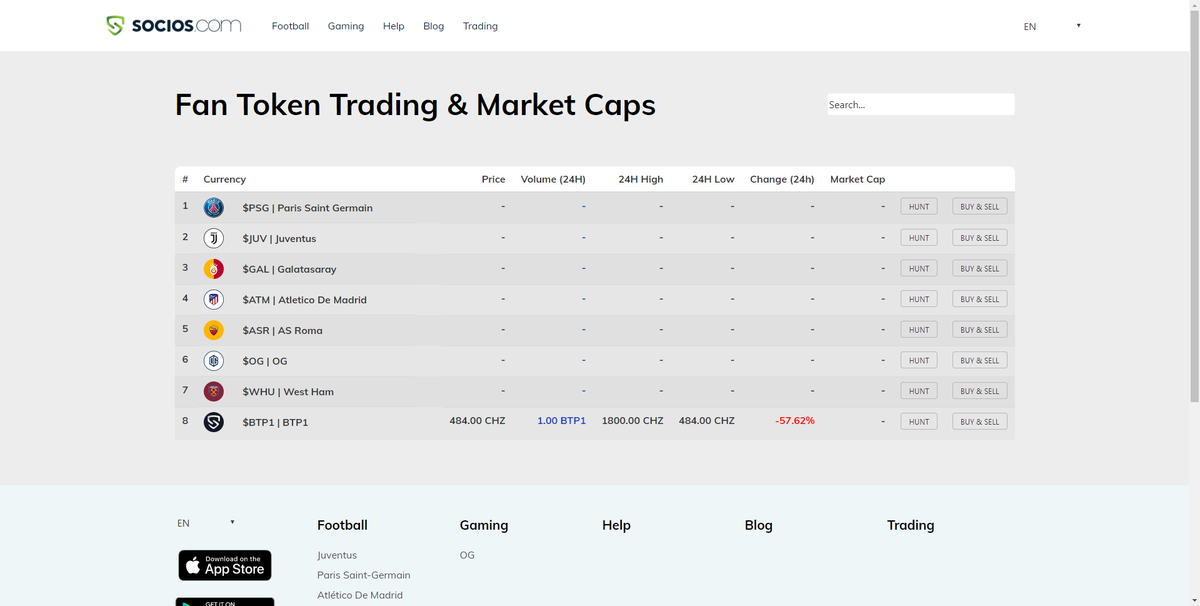Click BUY & SELL for West Ham

click(x=980, y=391)
